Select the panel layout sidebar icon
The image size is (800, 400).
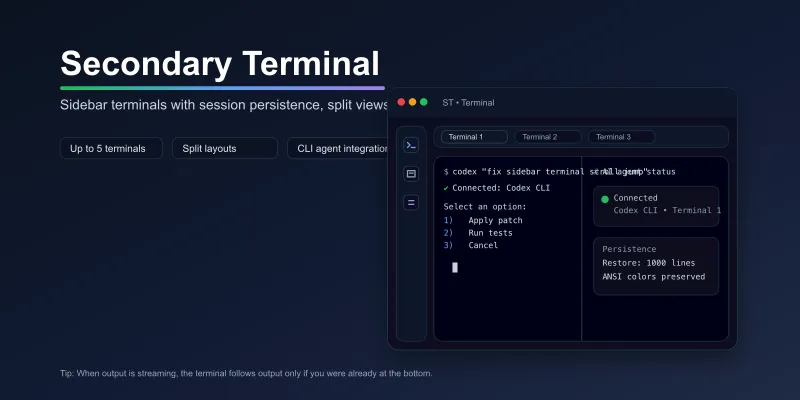point(411,173)
